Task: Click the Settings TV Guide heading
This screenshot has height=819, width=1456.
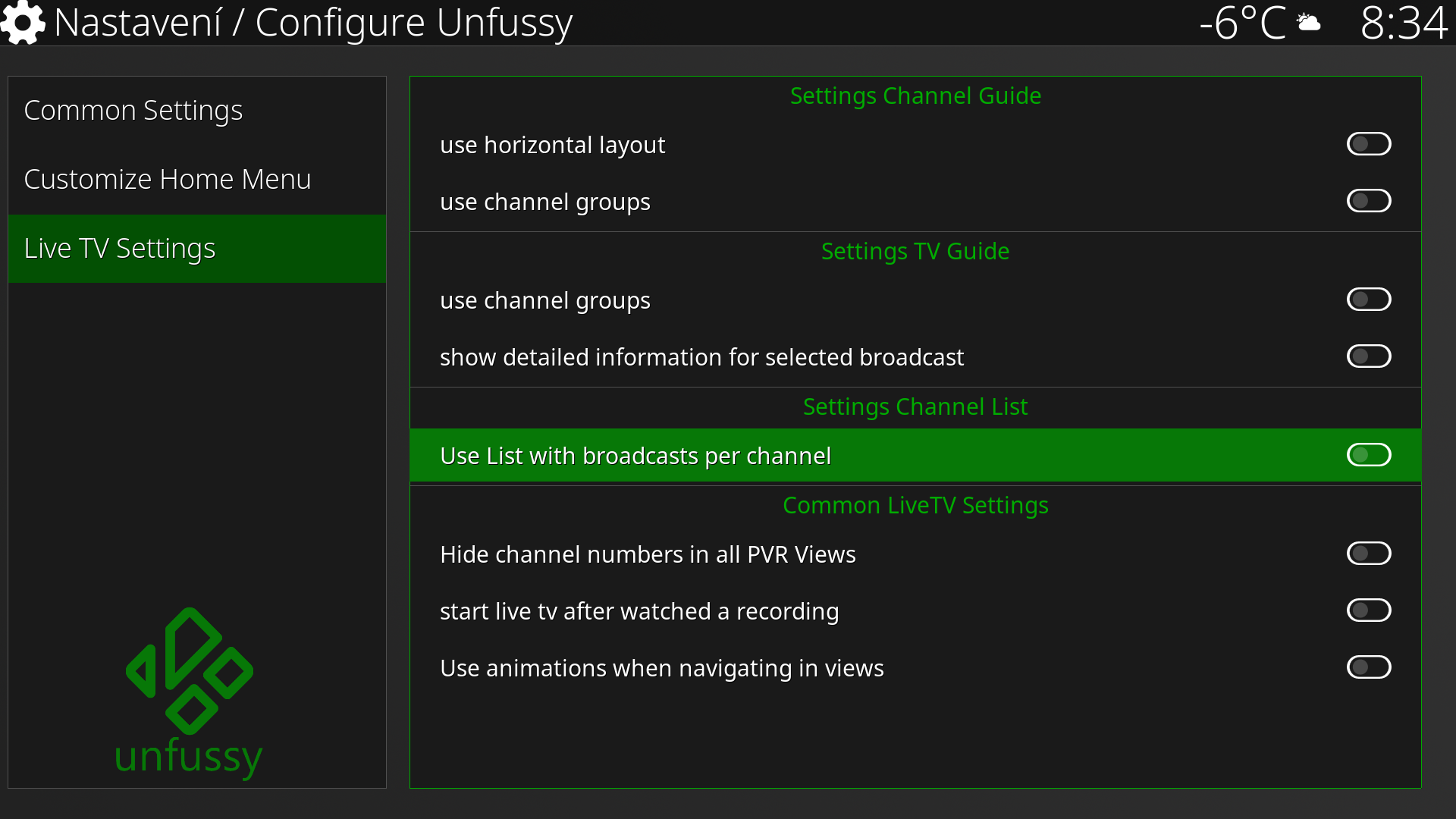Action: click(915, 252)
